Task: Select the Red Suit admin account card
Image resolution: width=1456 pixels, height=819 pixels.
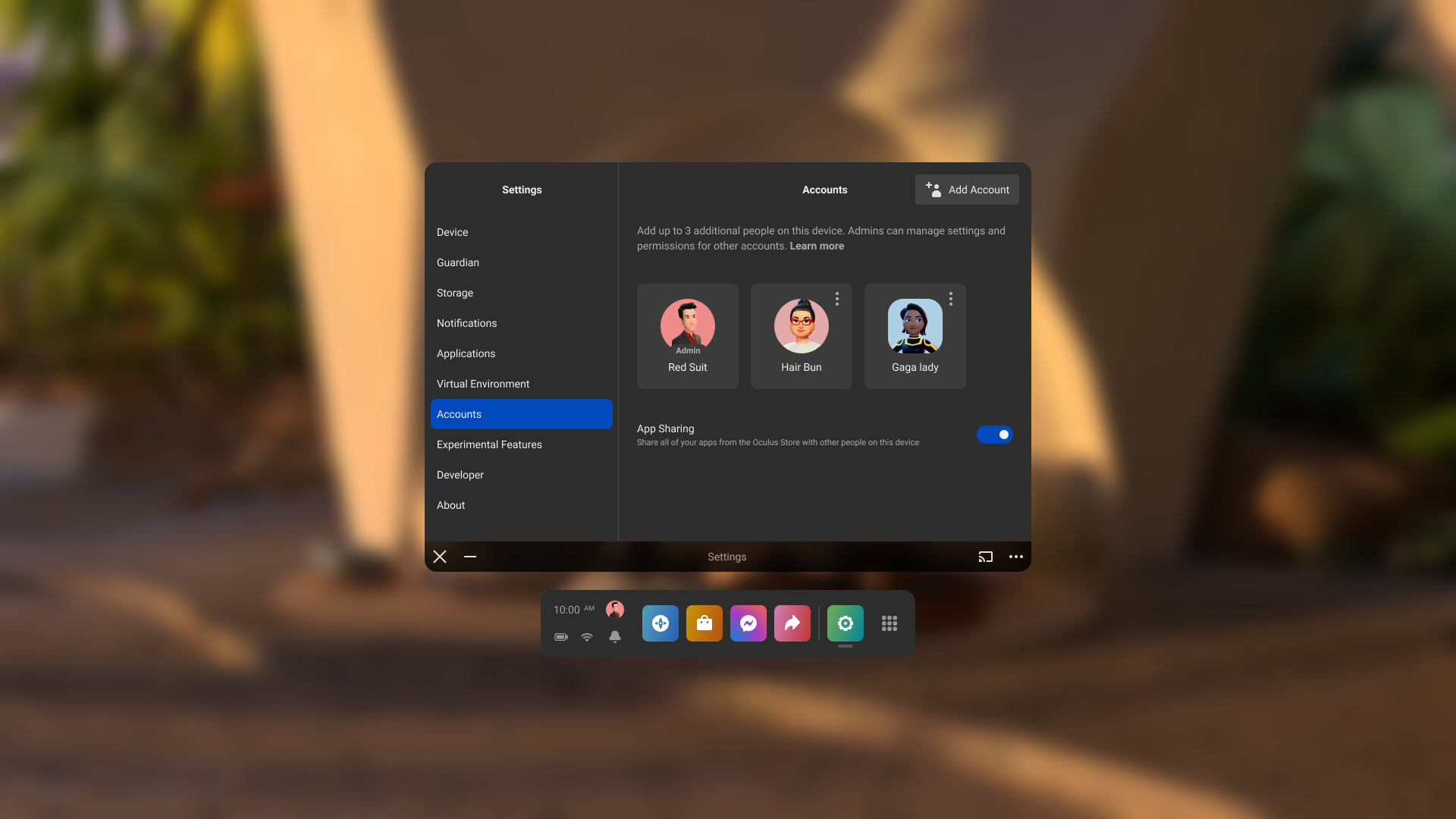Action: click(688, 336)
